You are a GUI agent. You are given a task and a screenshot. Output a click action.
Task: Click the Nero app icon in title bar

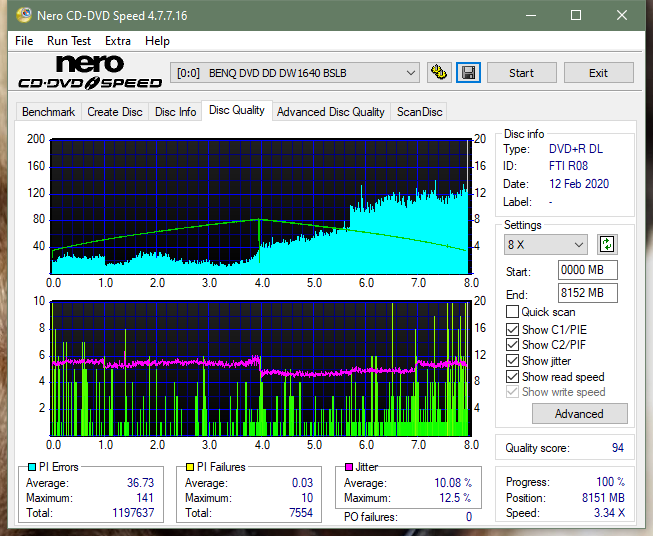coord(24,15)
